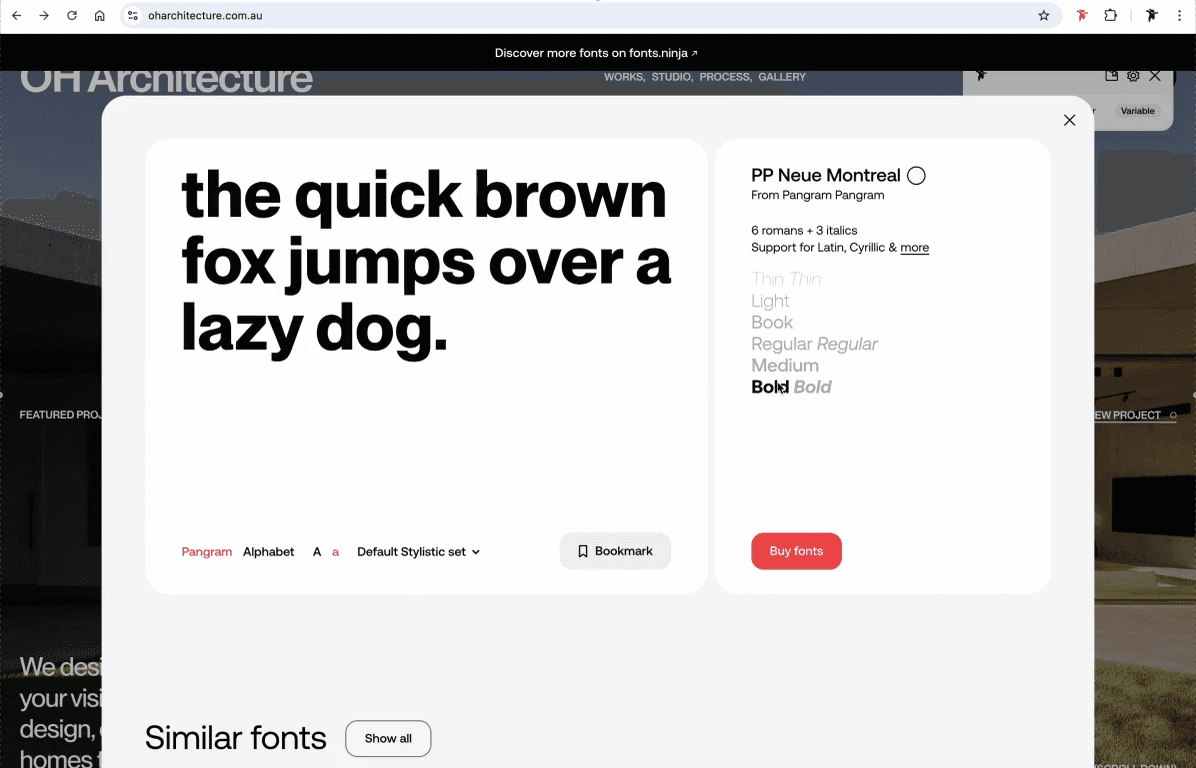Switch preview to Alphabet tab
Screen dimensions: 1196x768
tap(268, 551)
